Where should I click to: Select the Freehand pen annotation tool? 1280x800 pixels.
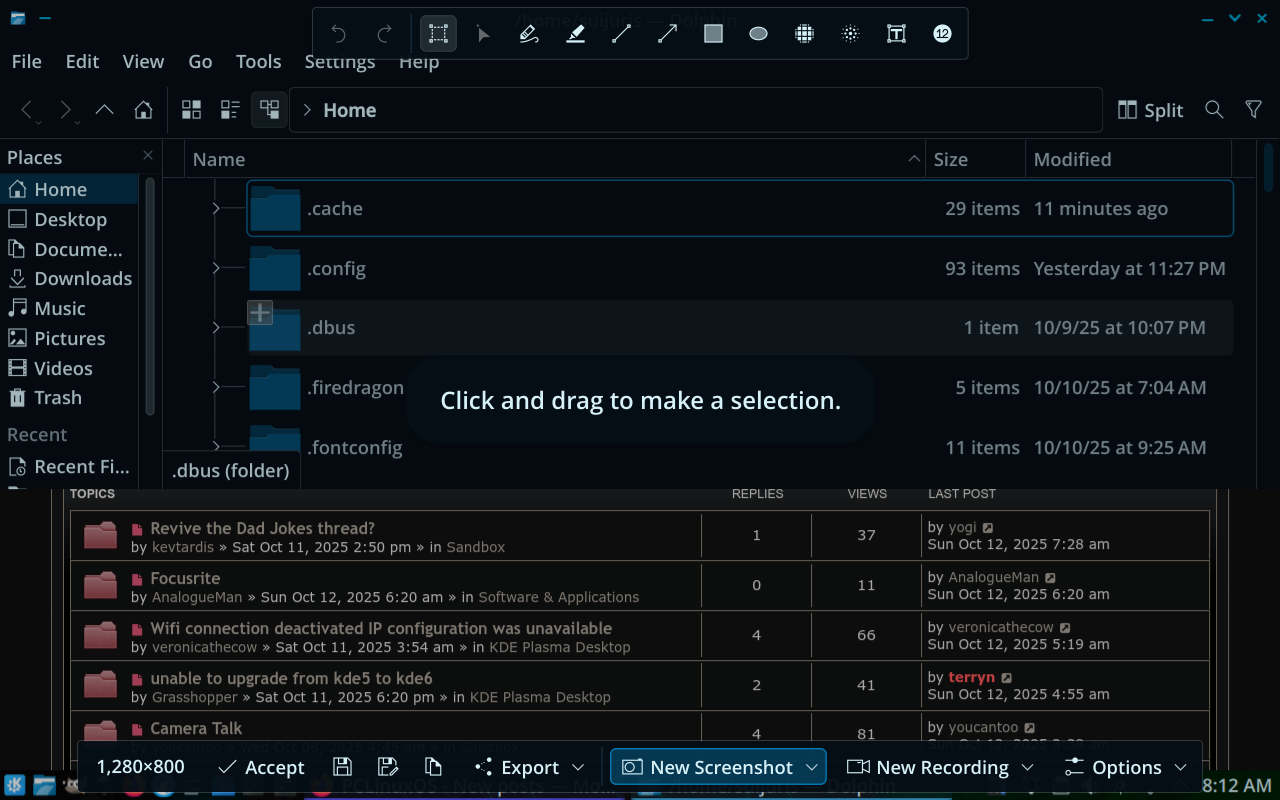pyautogui.click(x=529, y=34)
